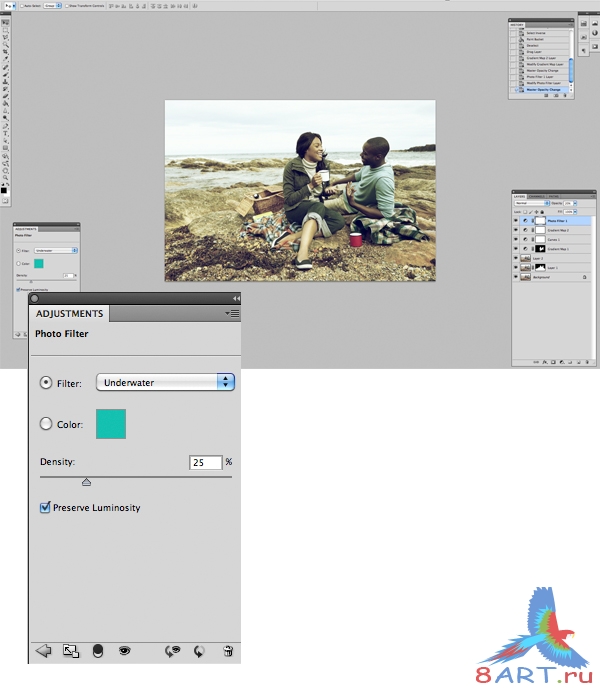
Task: Select Color radio button in large Adjustments panel
Action: [46, 424]
